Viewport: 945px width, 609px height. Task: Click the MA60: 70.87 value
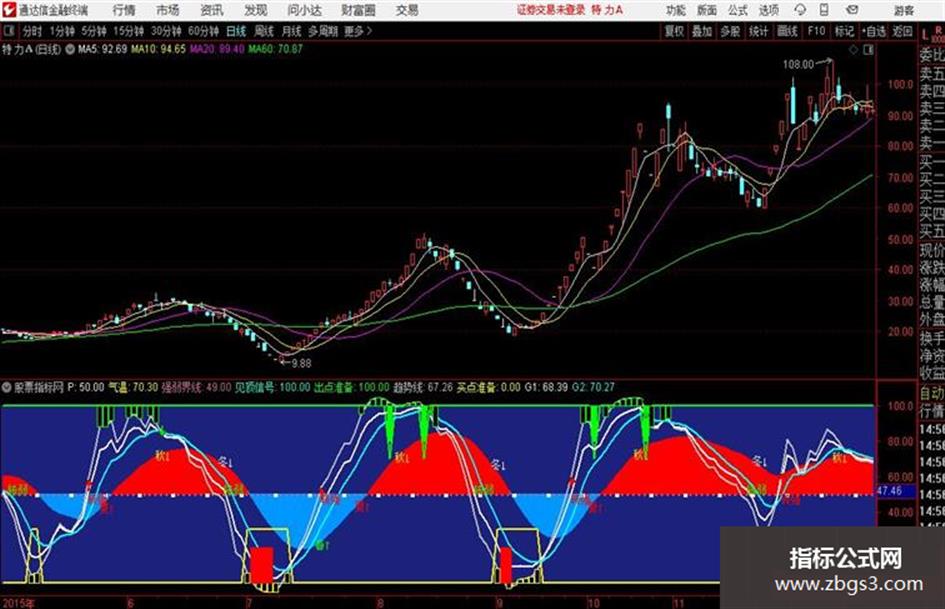[x=275, y=49]
